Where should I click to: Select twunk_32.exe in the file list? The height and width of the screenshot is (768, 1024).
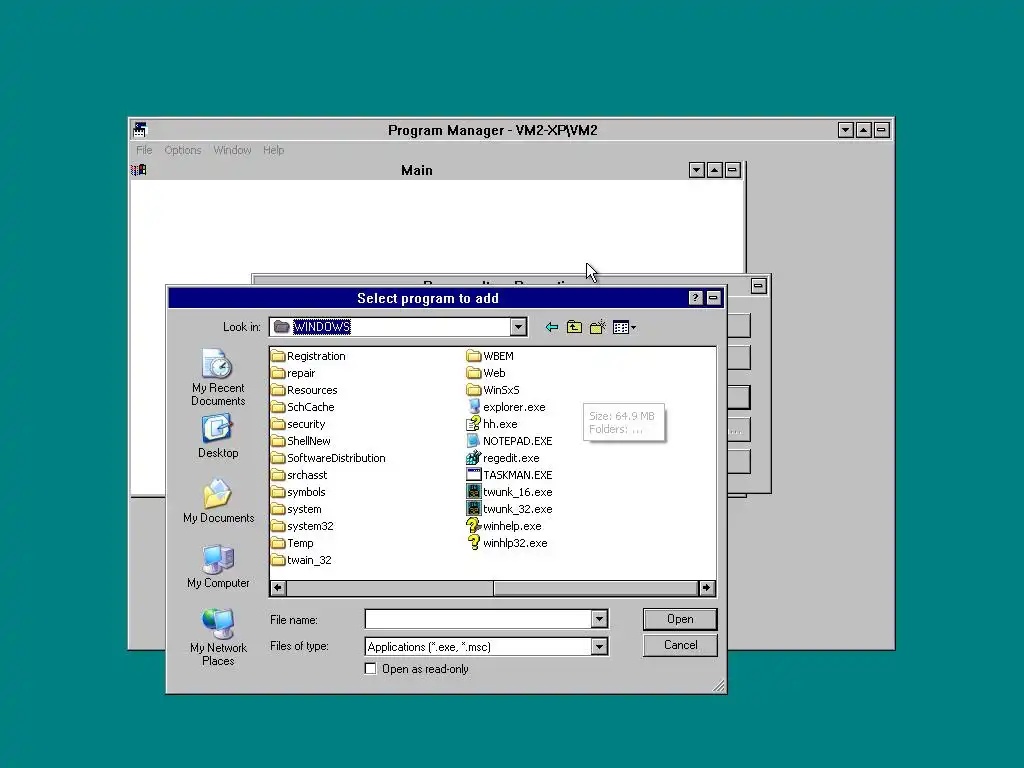[x=510, y=509]
